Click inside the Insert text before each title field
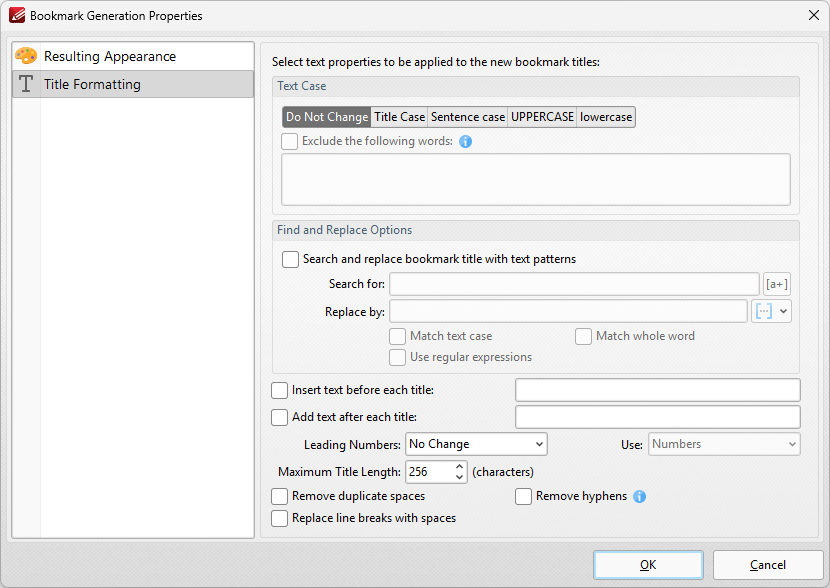 pos(657,390)
